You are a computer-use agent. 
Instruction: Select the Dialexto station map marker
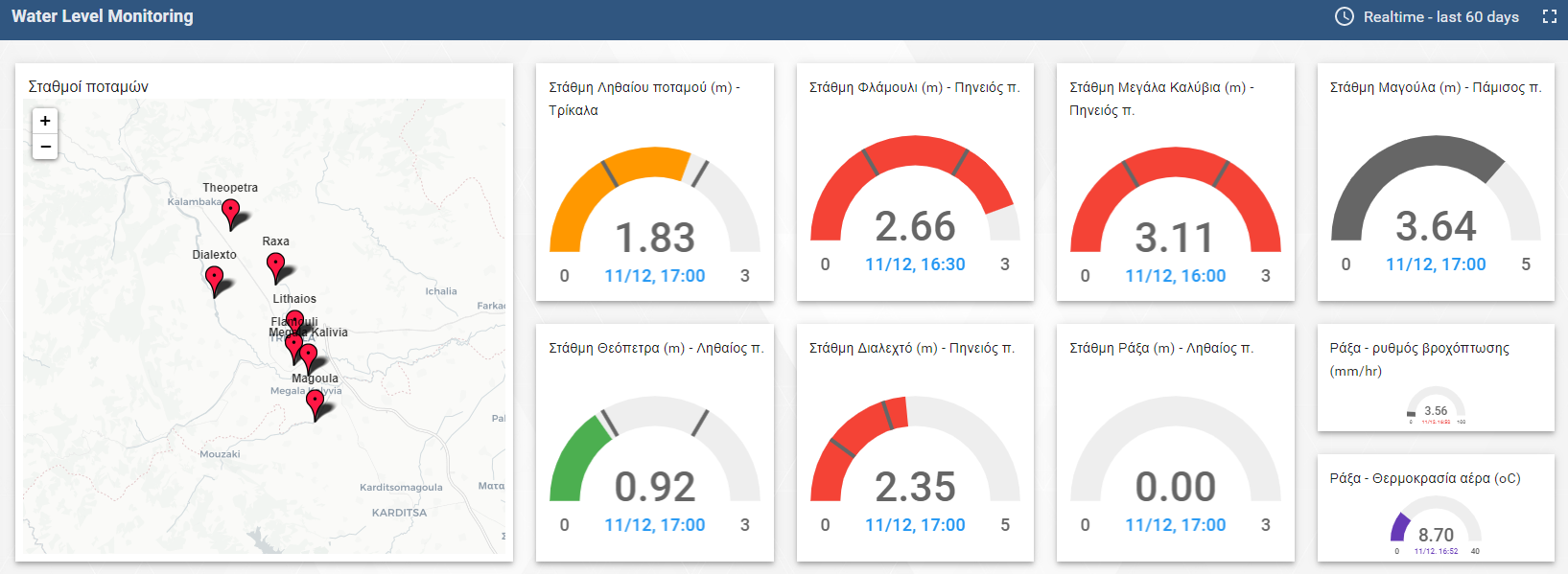click(215, 281)
